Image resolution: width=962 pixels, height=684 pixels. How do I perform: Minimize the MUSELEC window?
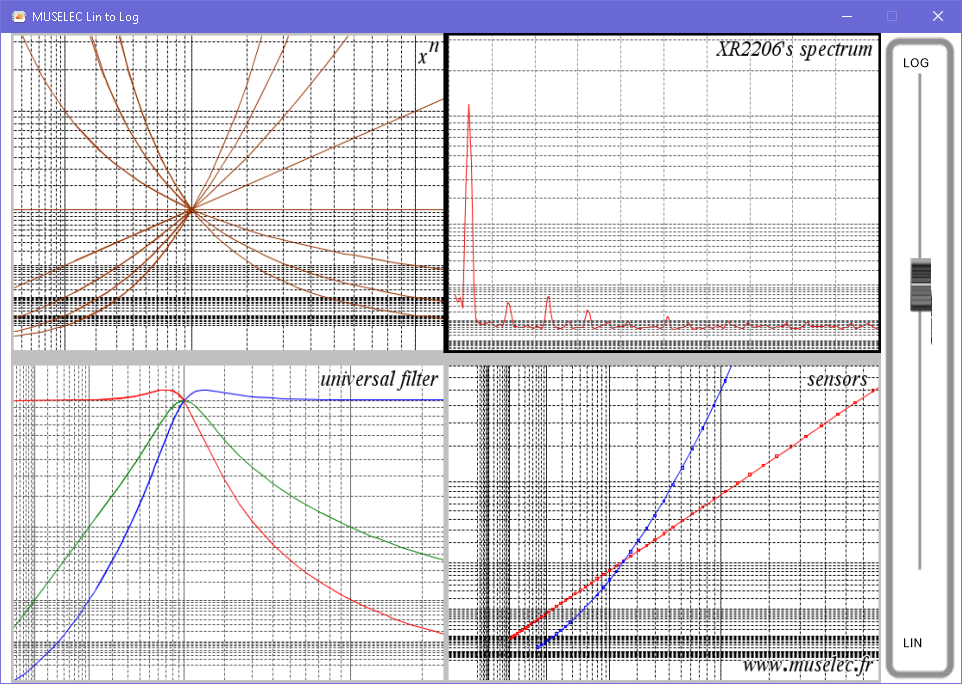click(x=847, y=17)
